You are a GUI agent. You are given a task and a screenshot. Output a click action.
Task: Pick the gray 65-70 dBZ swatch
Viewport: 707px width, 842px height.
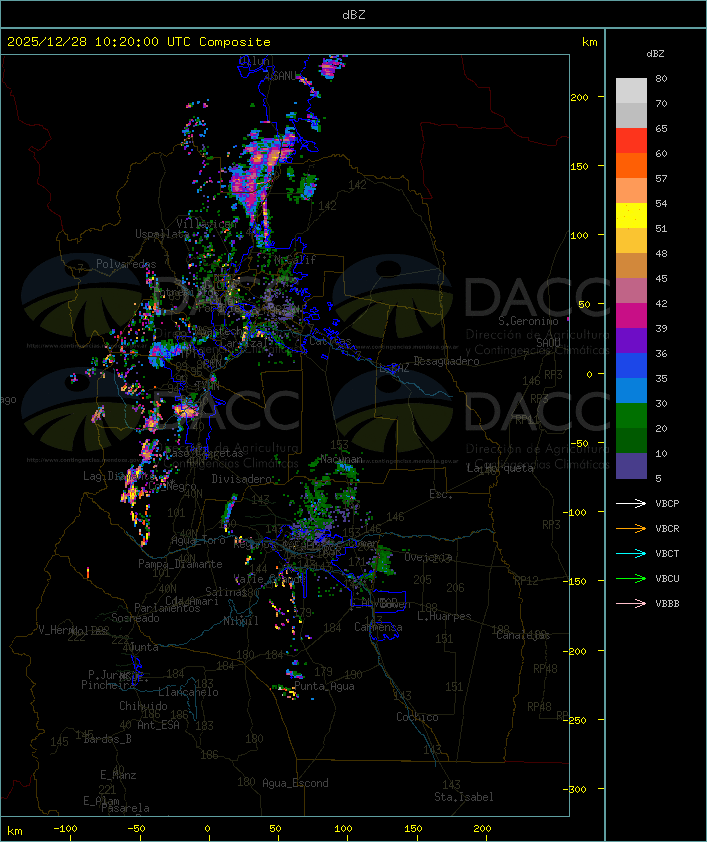[x=631, y=115]
